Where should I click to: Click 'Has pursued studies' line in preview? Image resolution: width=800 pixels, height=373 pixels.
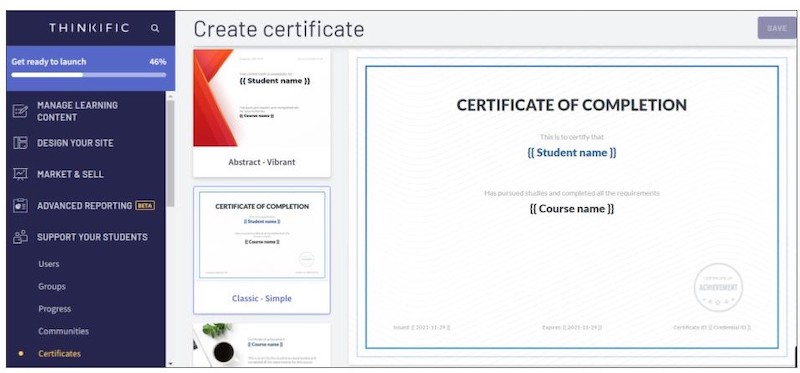pyautogui.click(x=571, y=193)
